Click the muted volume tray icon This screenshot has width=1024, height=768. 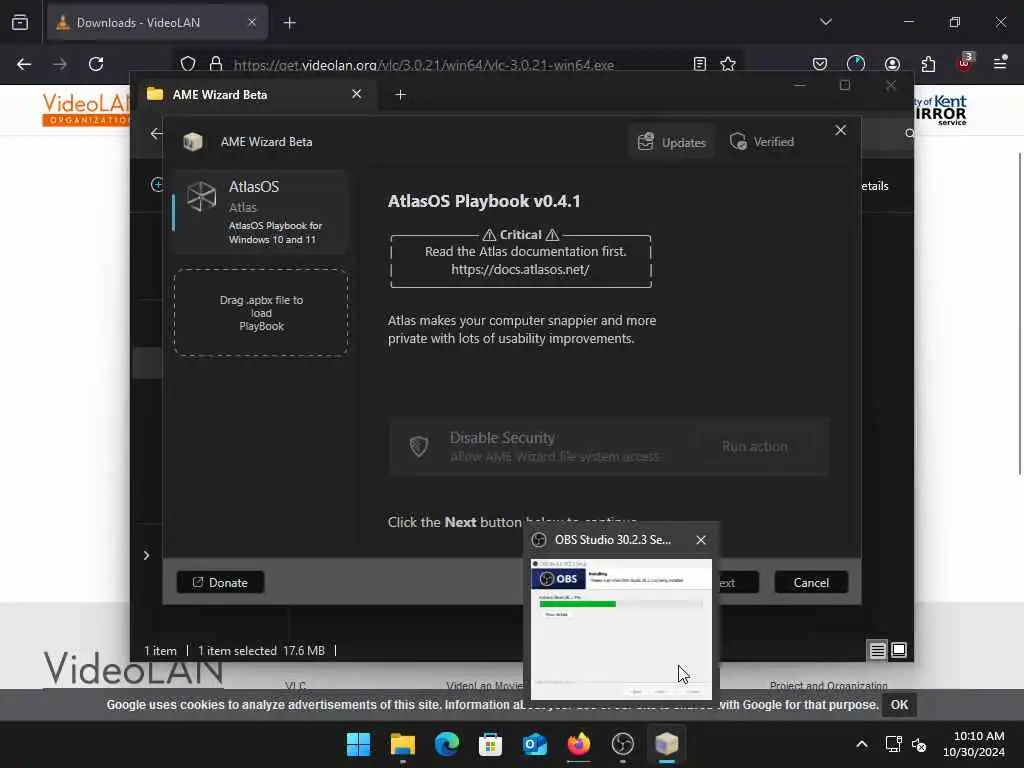tap(919, 744)
